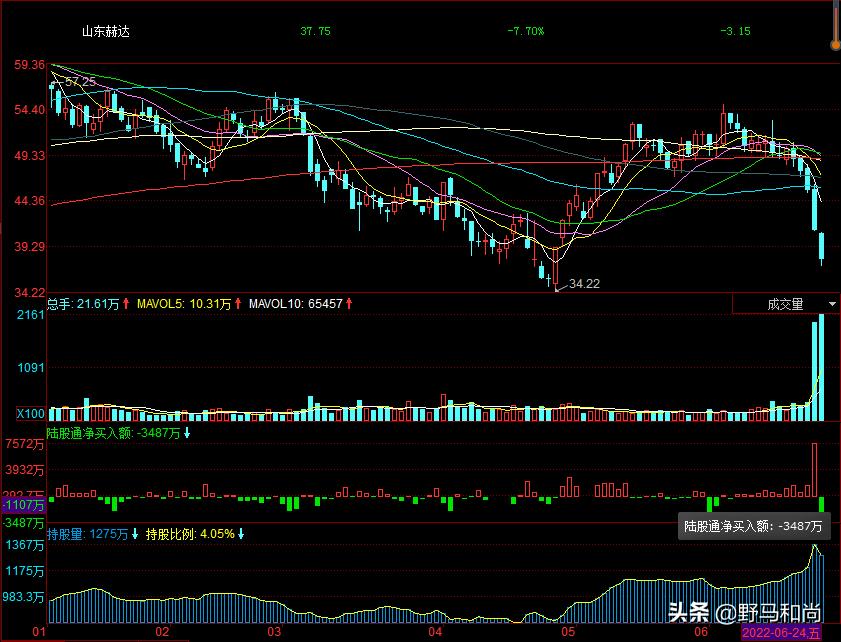Select the 总手 volume indicator label
The width and height of the screenshot is (841, 642).
click(x=61, y=303)
